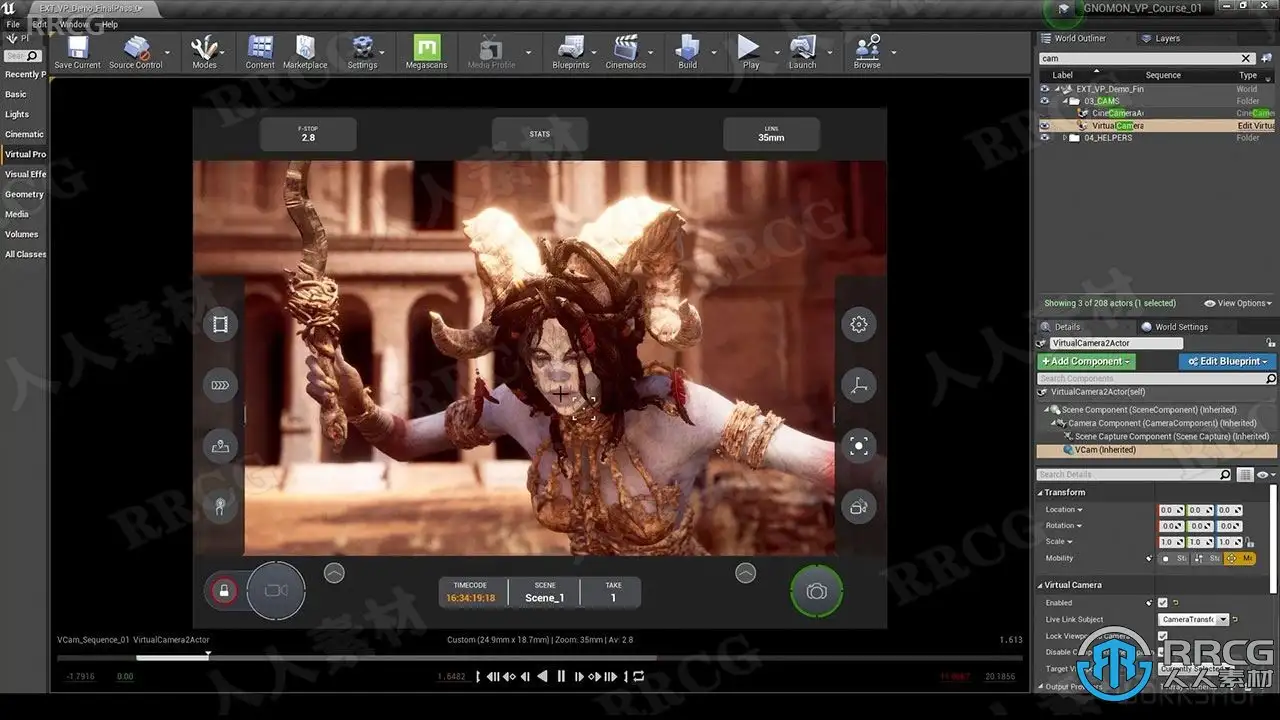The width and height of the screenshot is (1280, 720).
Task: Toggle visibility eye for 03_CAMS folder
Action: coord(1045,101)
